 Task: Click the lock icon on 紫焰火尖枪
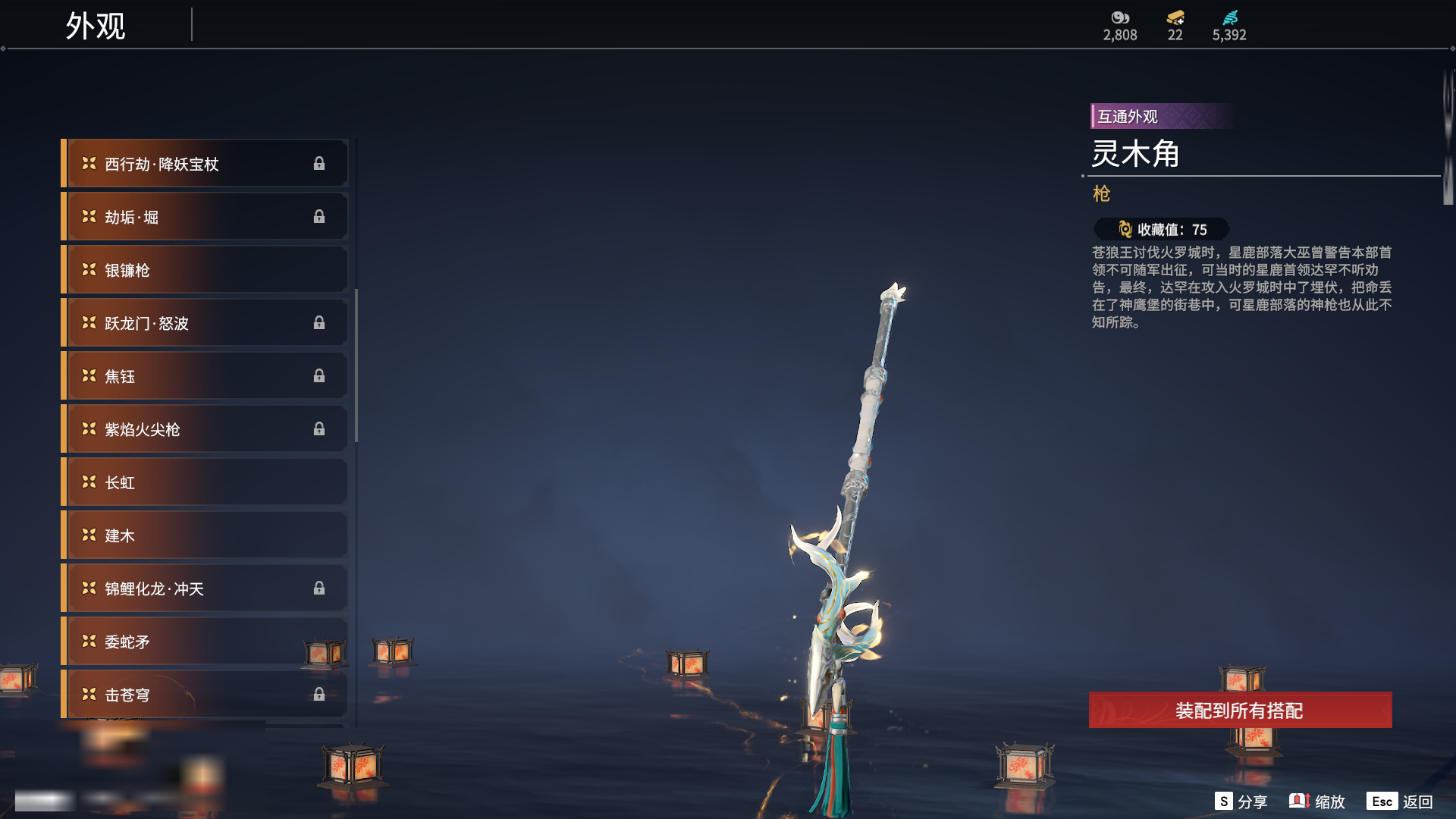319,429
